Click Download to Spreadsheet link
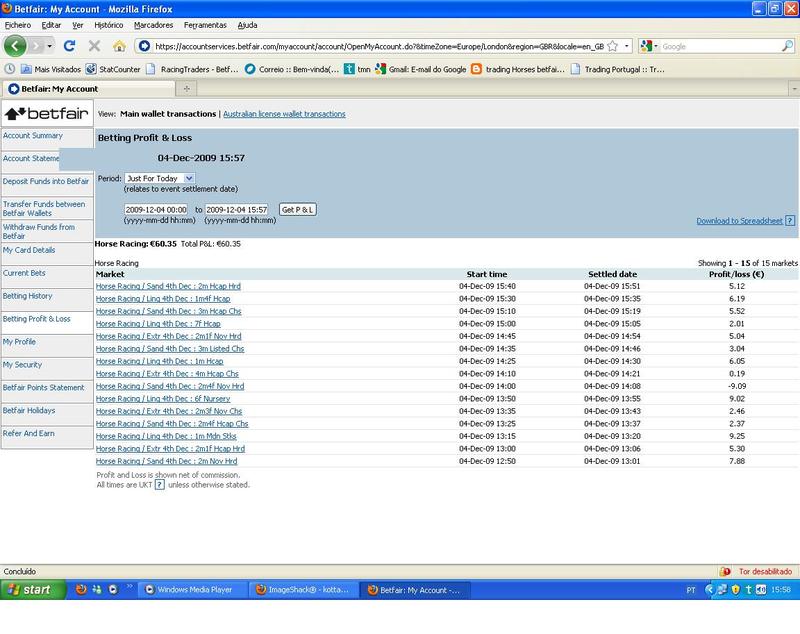This screenshot has width=800, height=634. pos(739,221)
